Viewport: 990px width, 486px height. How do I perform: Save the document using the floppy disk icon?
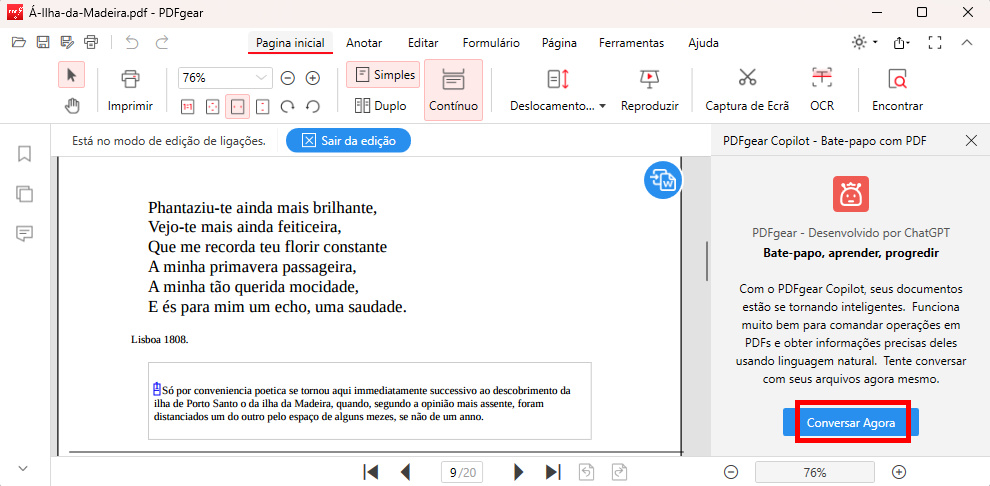coord(43,43)
